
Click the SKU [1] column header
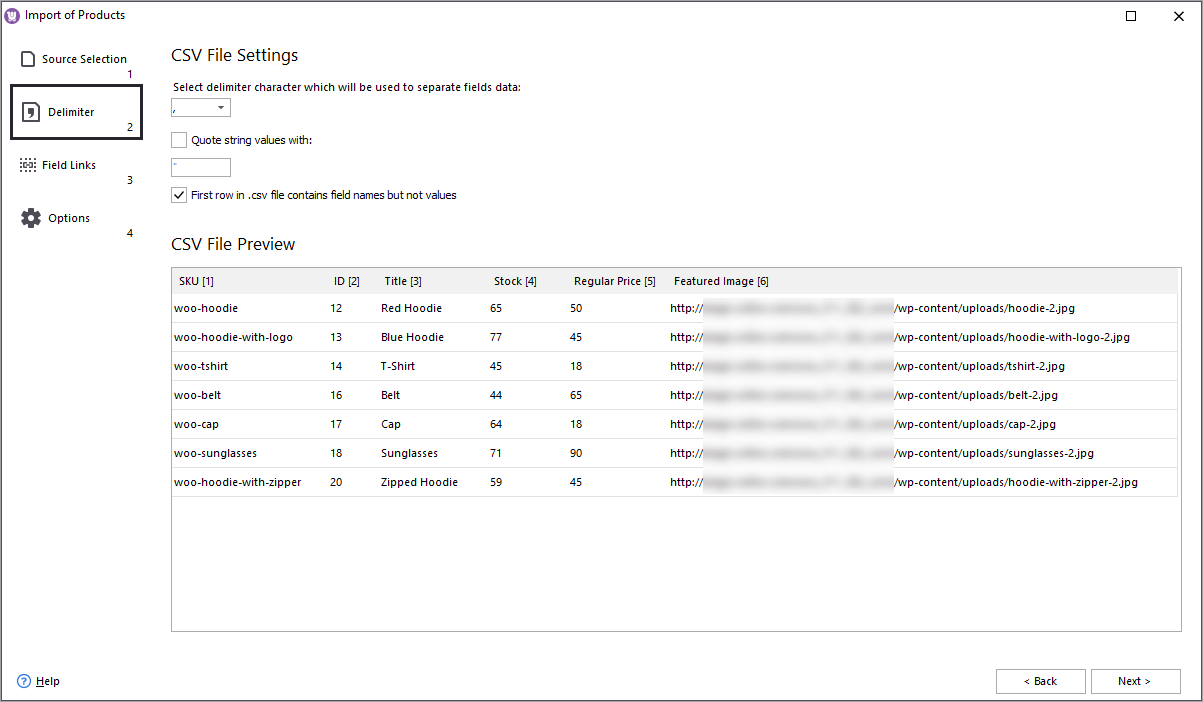pos(196,281)
